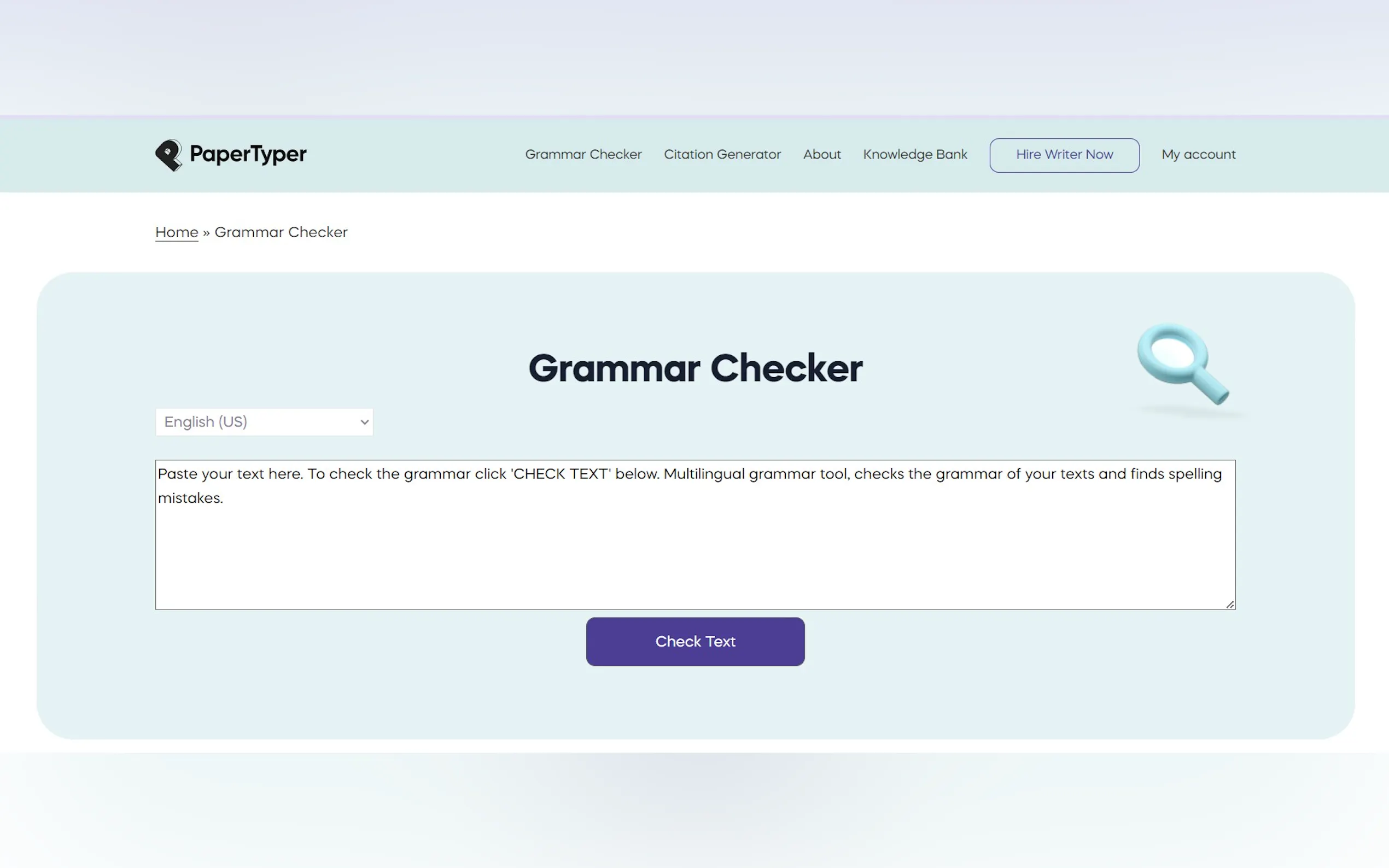
Task: Click the word 'mistakes' in textarea
Action: tap(189, 498)
